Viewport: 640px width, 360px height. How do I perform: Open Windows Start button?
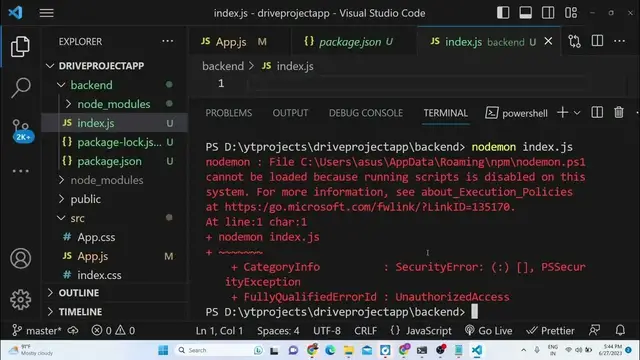pos(163,350)
